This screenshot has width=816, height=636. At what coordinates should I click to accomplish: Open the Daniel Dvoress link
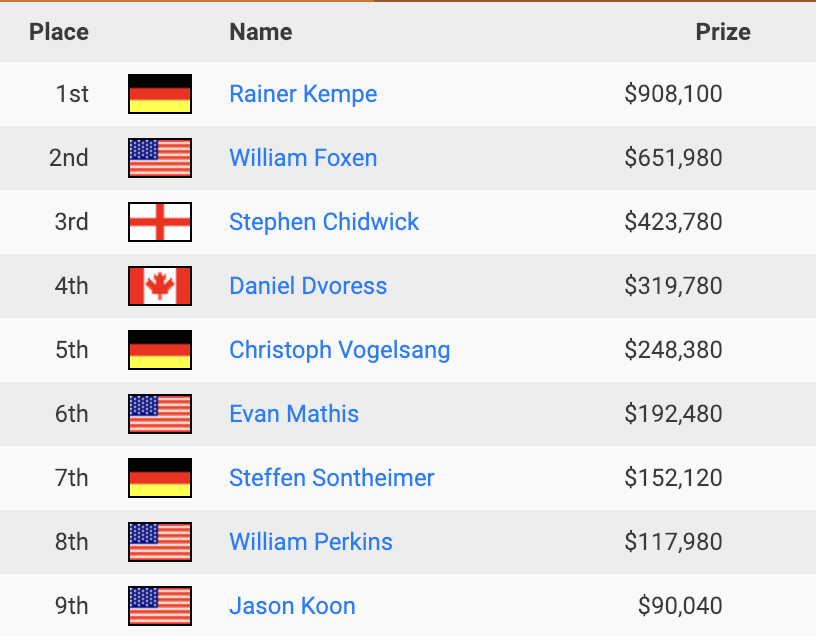[308, 286]
